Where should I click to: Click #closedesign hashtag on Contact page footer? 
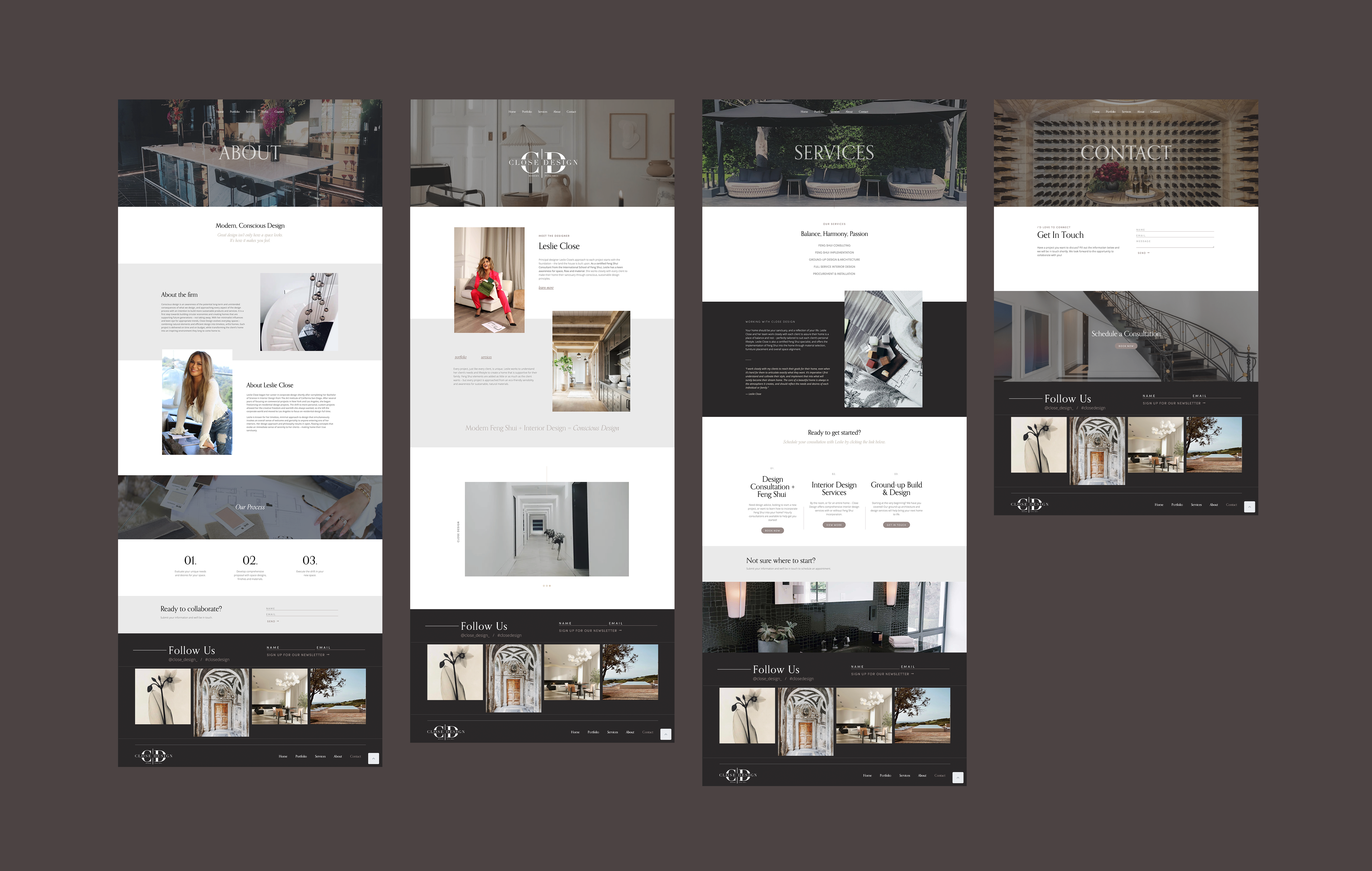tap(1093, 408)
